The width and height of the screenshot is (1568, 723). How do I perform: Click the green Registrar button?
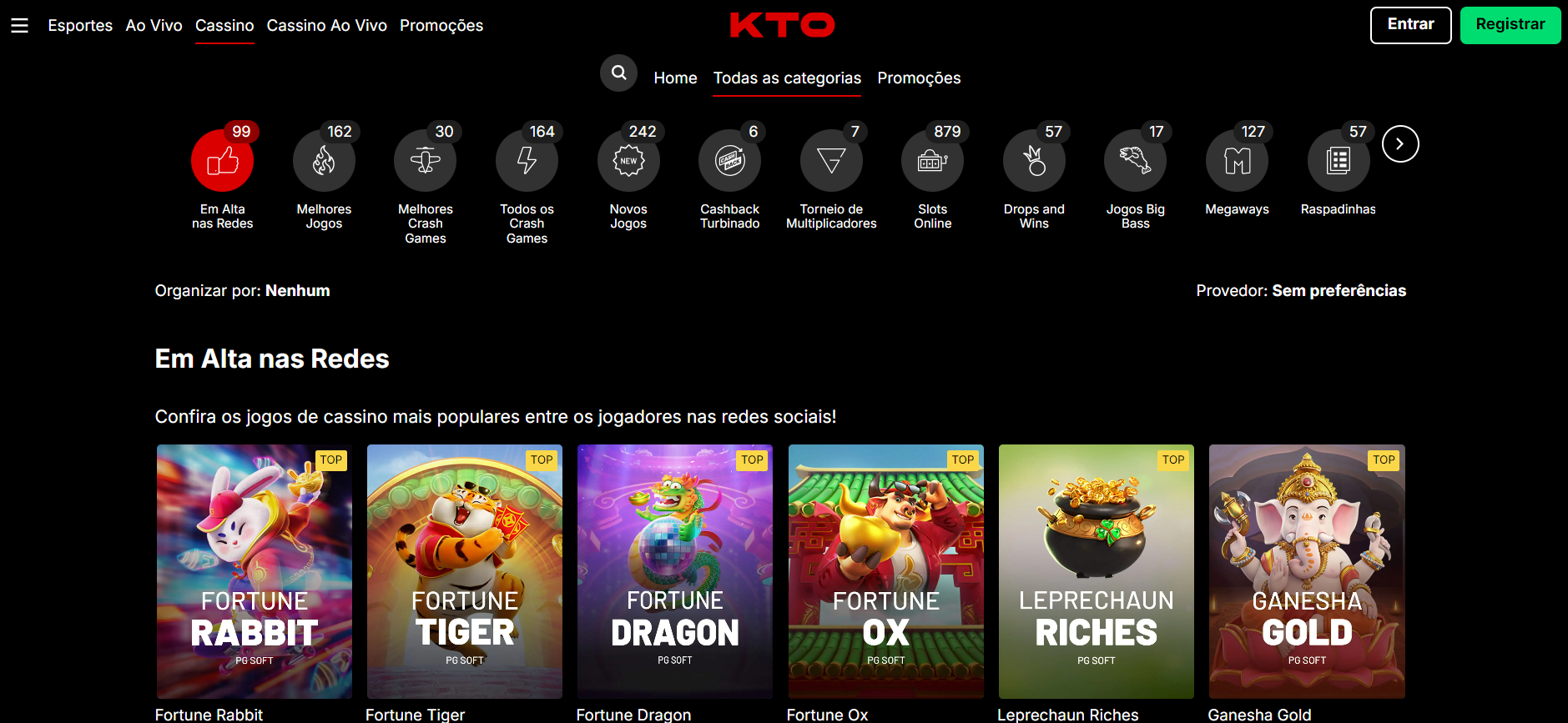point(1510,25)
